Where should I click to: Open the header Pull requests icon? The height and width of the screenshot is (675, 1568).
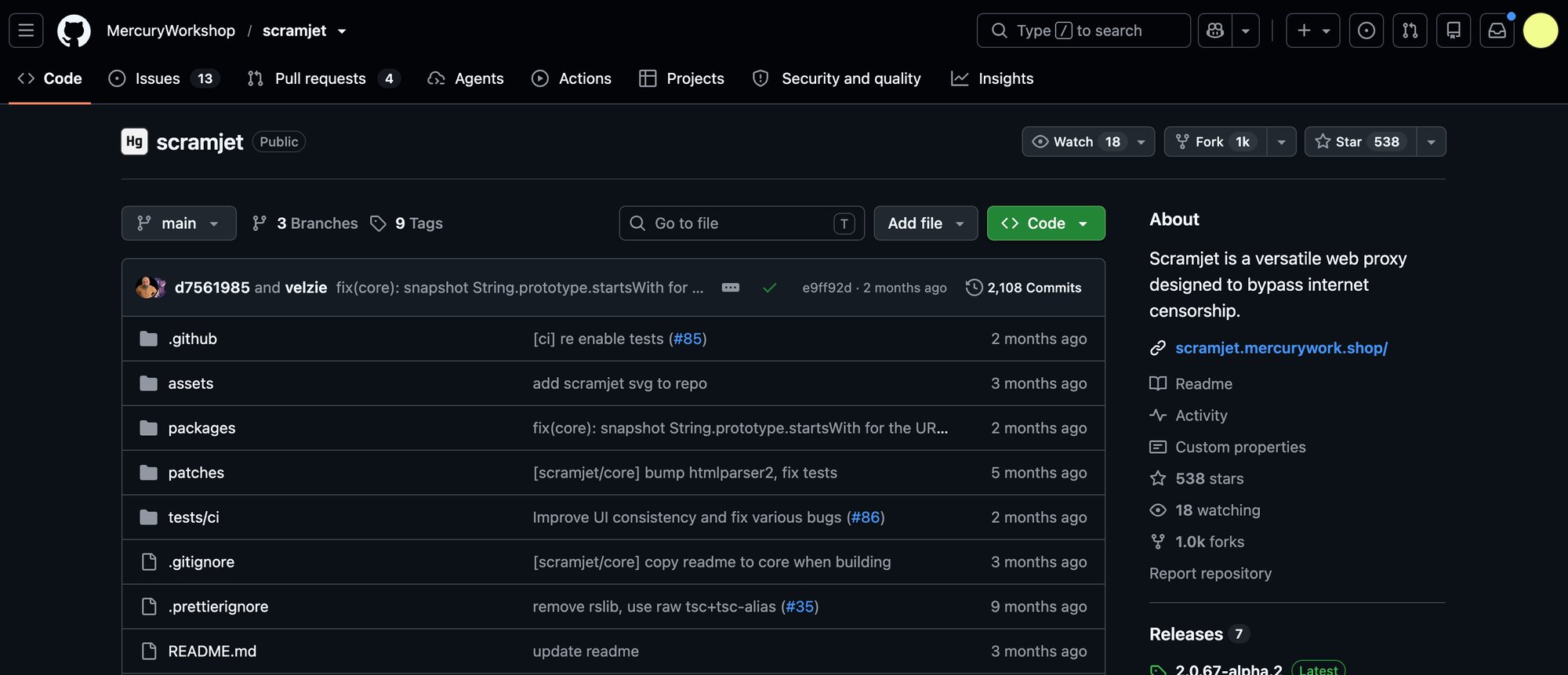click(x=1410, y=31)
